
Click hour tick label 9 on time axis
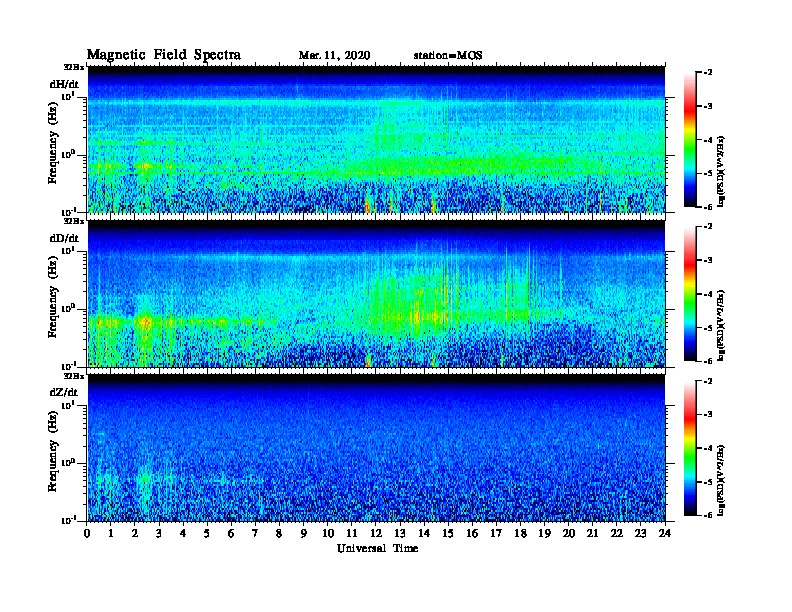(304, 533)
